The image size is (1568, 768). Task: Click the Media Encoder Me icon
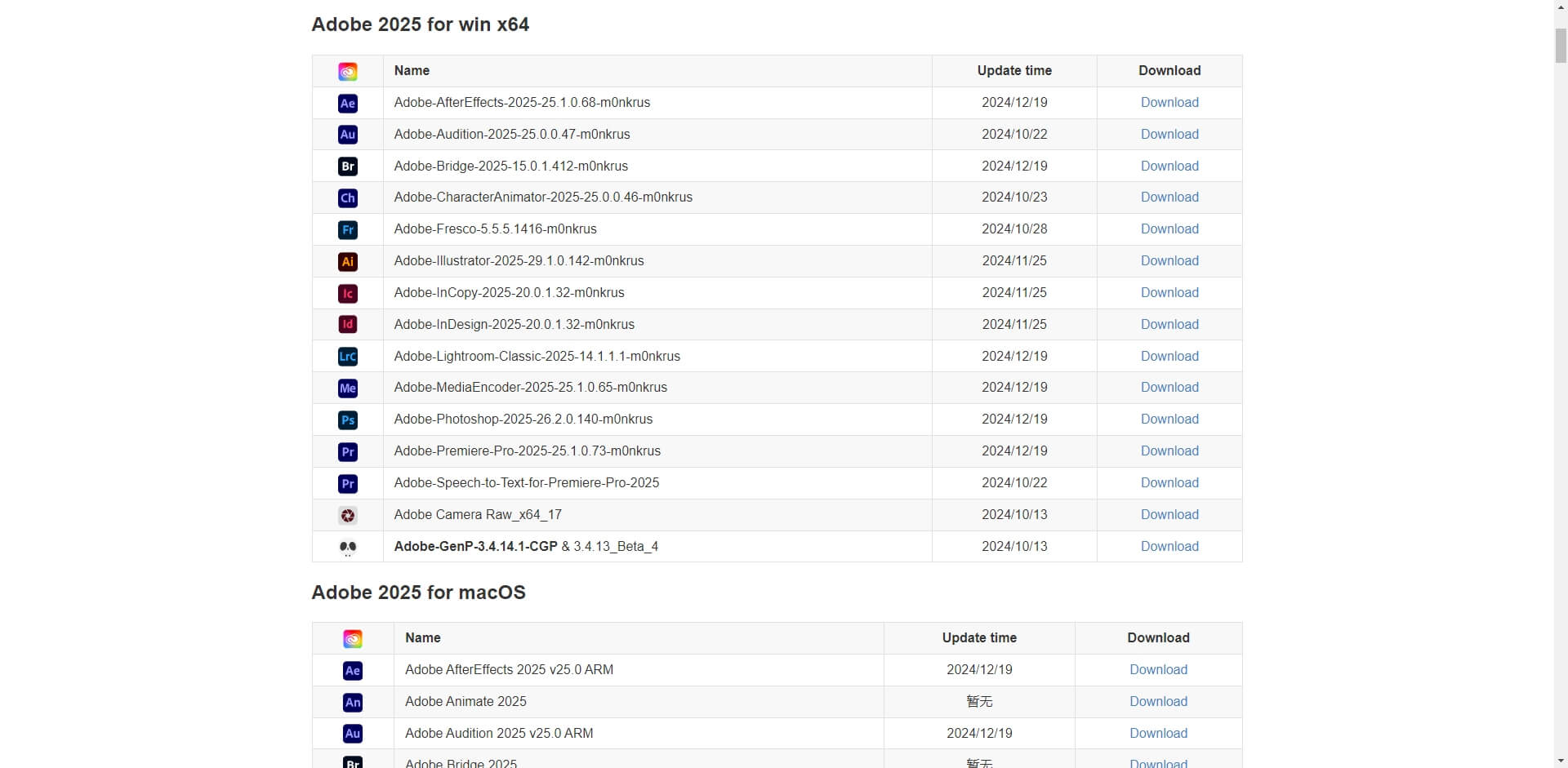tap(347, 388)
